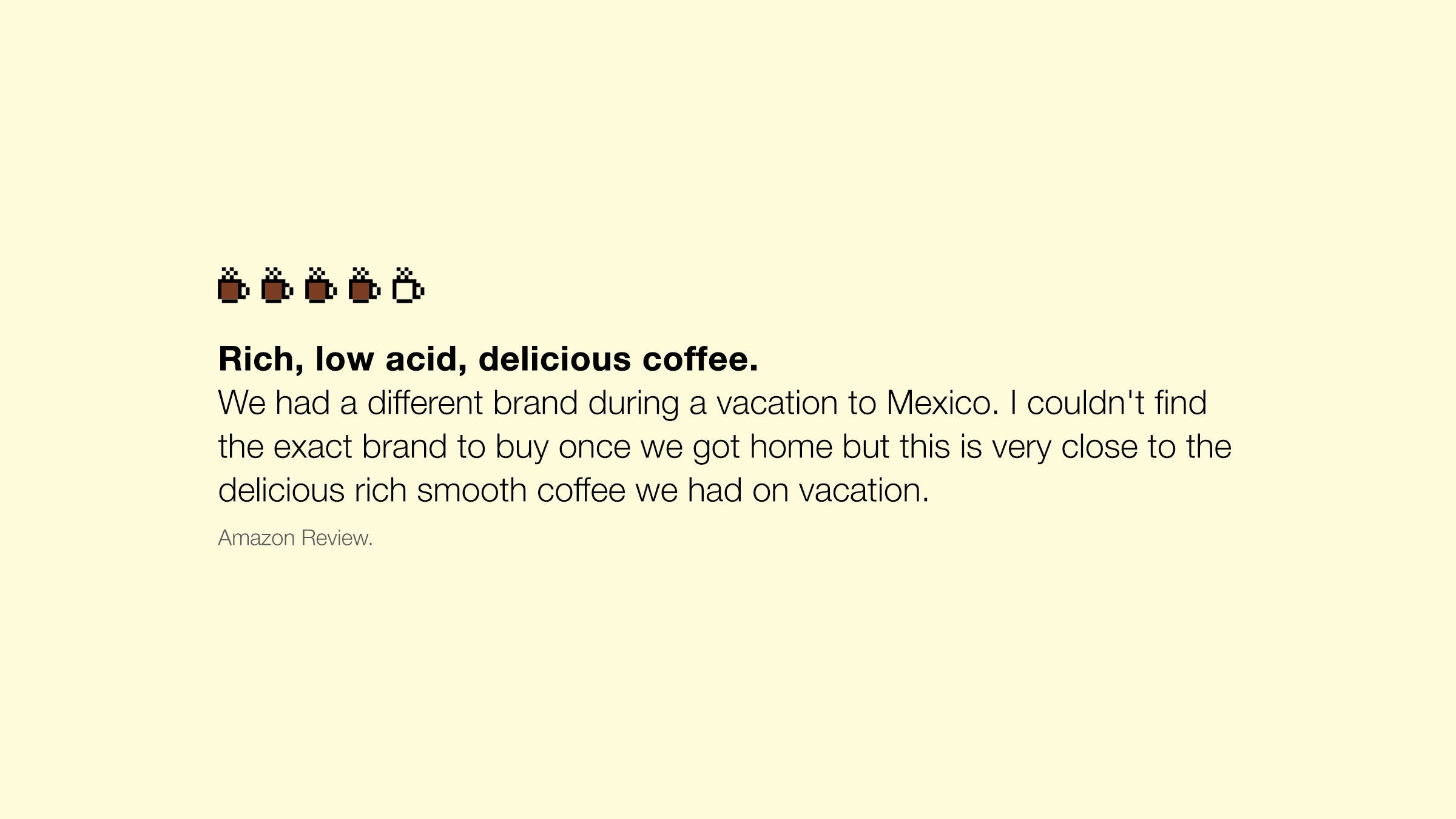Click the word "once" in the review body
Viewport: 1456px width, 819px height.
pos(595,447)
